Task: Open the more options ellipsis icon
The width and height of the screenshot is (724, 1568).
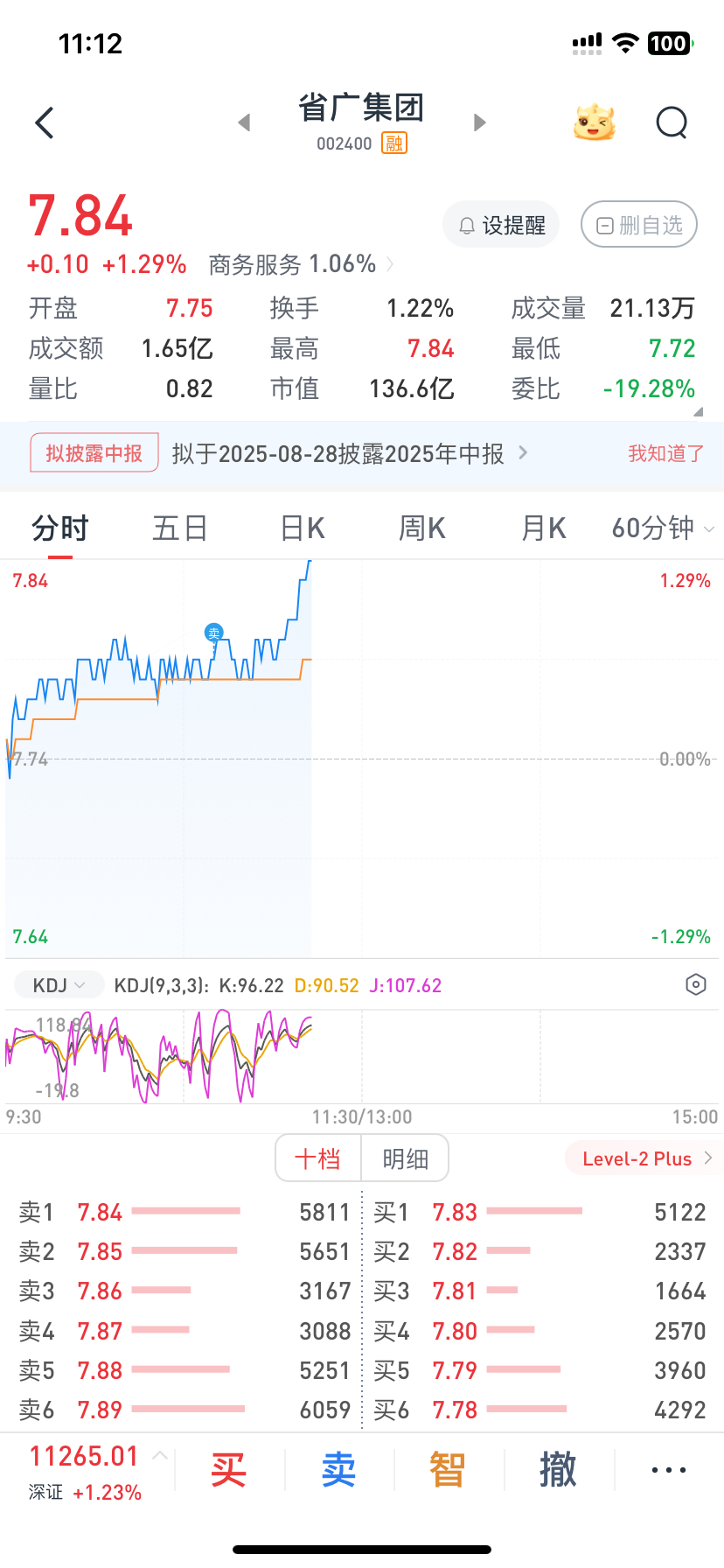Action: 669,1470
